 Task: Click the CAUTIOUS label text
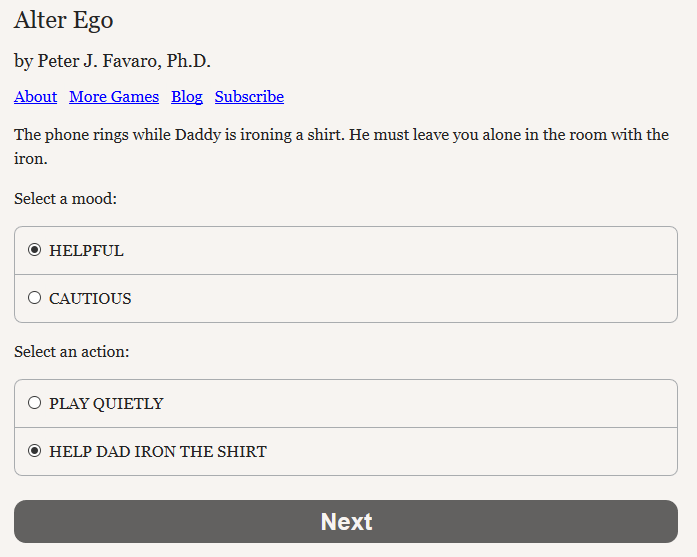90,299
